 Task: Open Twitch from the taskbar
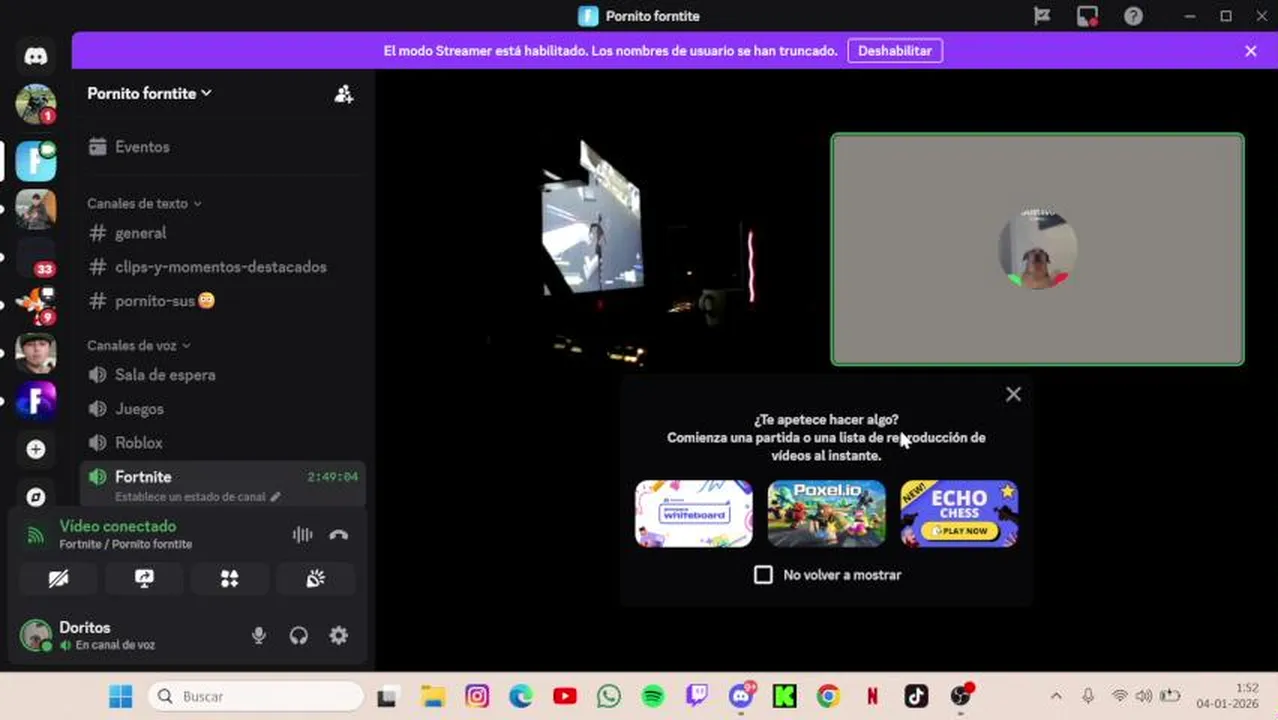pos(697,696)
